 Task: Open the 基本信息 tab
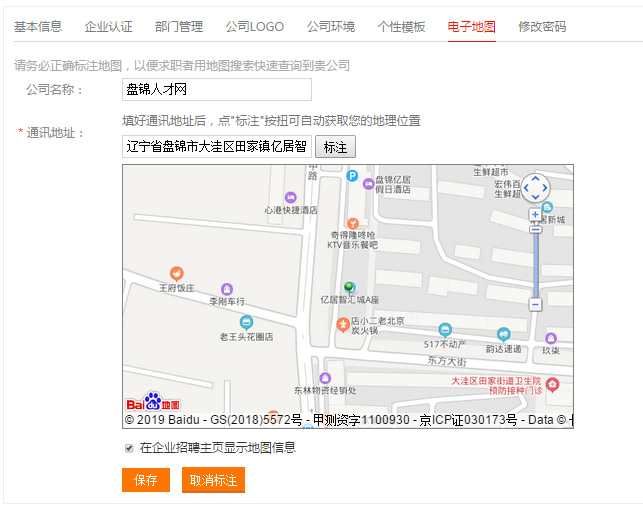point(38,26)
